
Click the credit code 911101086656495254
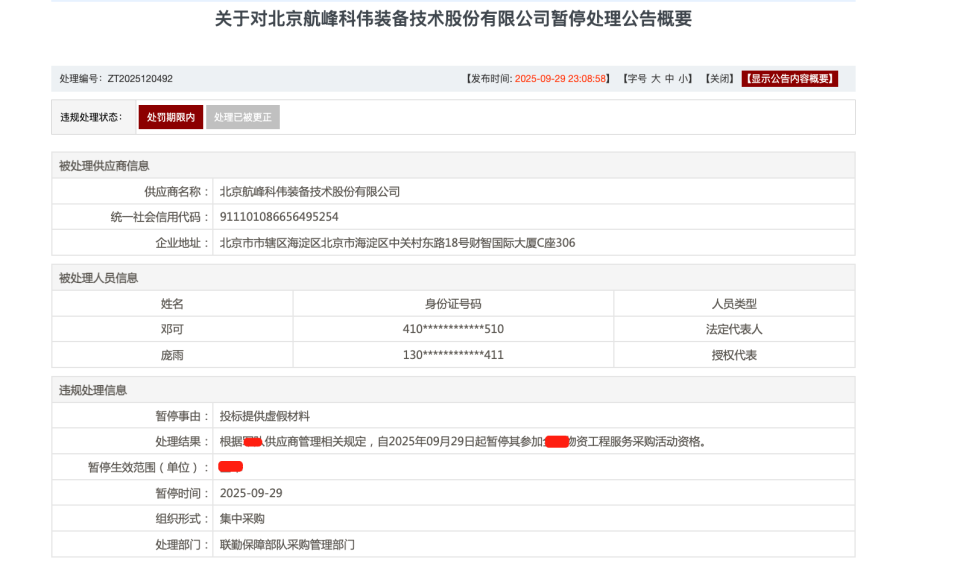279,217
